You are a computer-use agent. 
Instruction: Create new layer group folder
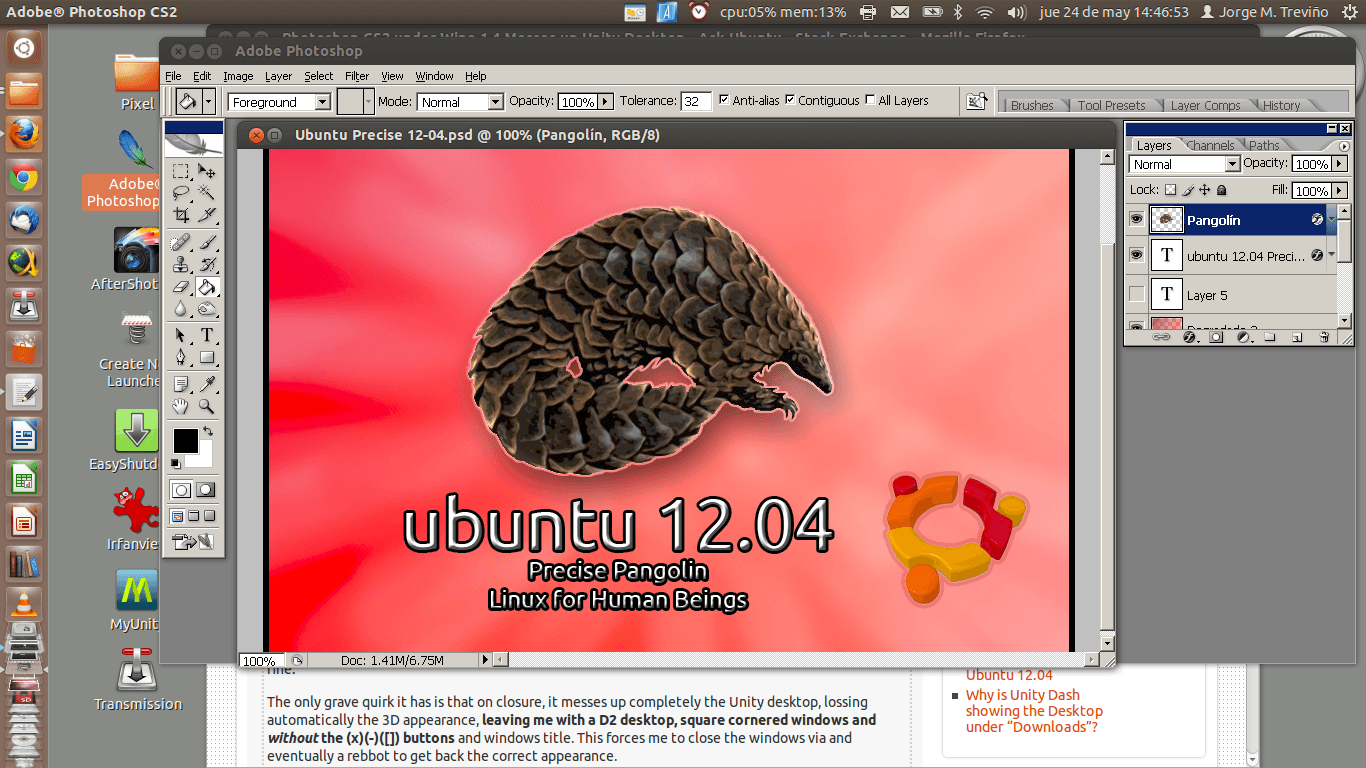(1269, 338)
